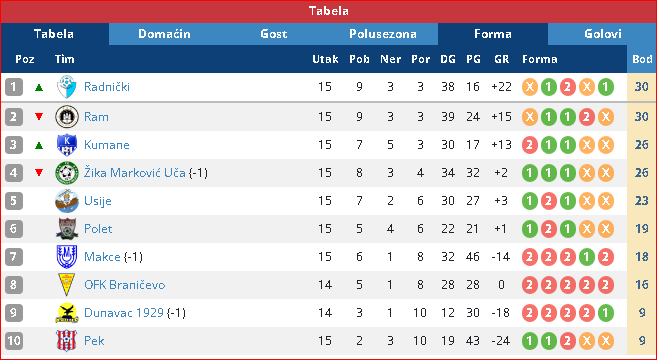657x360 pixels.
Task: Click Radnički's first form result circle
Action: (x=530, y=87)
